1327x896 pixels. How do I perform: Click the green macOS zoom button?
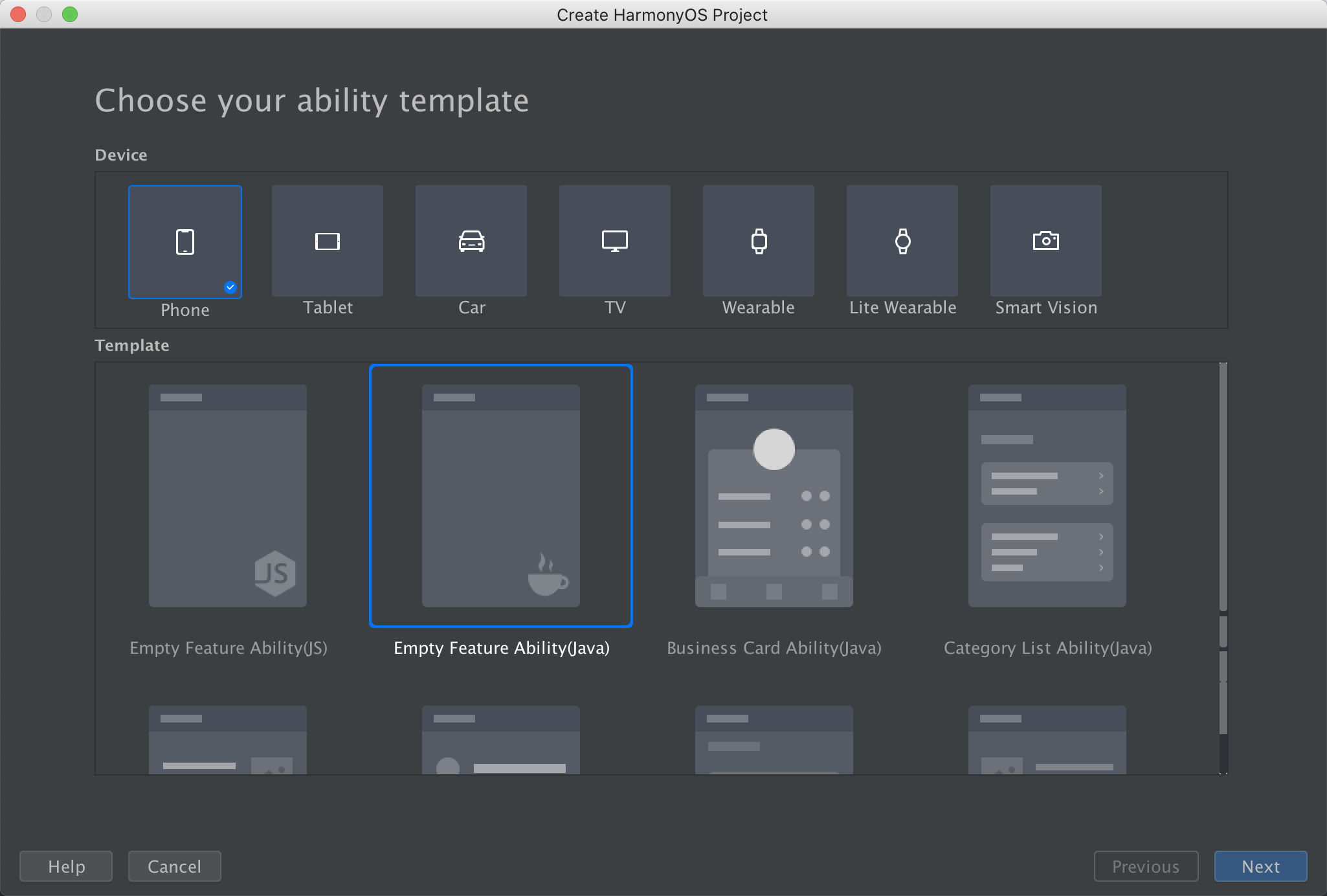[70, 14]
